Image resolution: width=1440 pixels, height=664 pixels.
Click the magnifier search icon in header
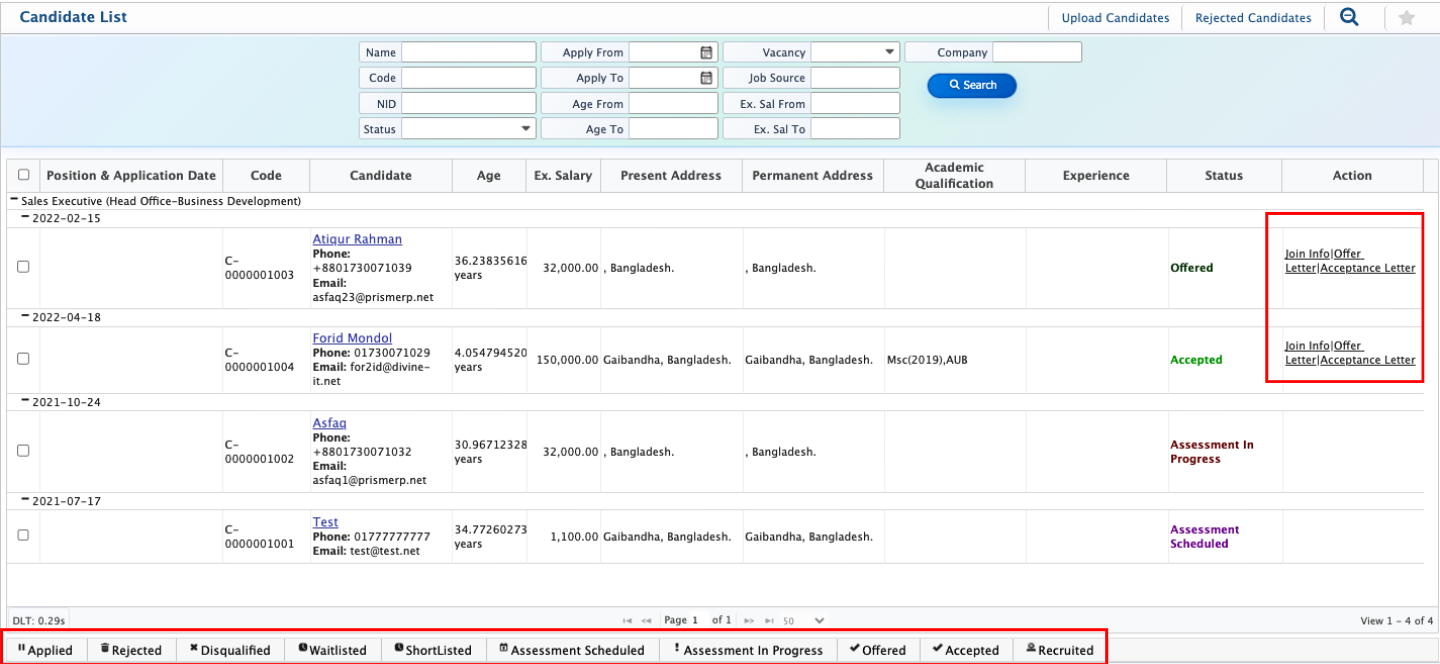[x=1349, y=17]
